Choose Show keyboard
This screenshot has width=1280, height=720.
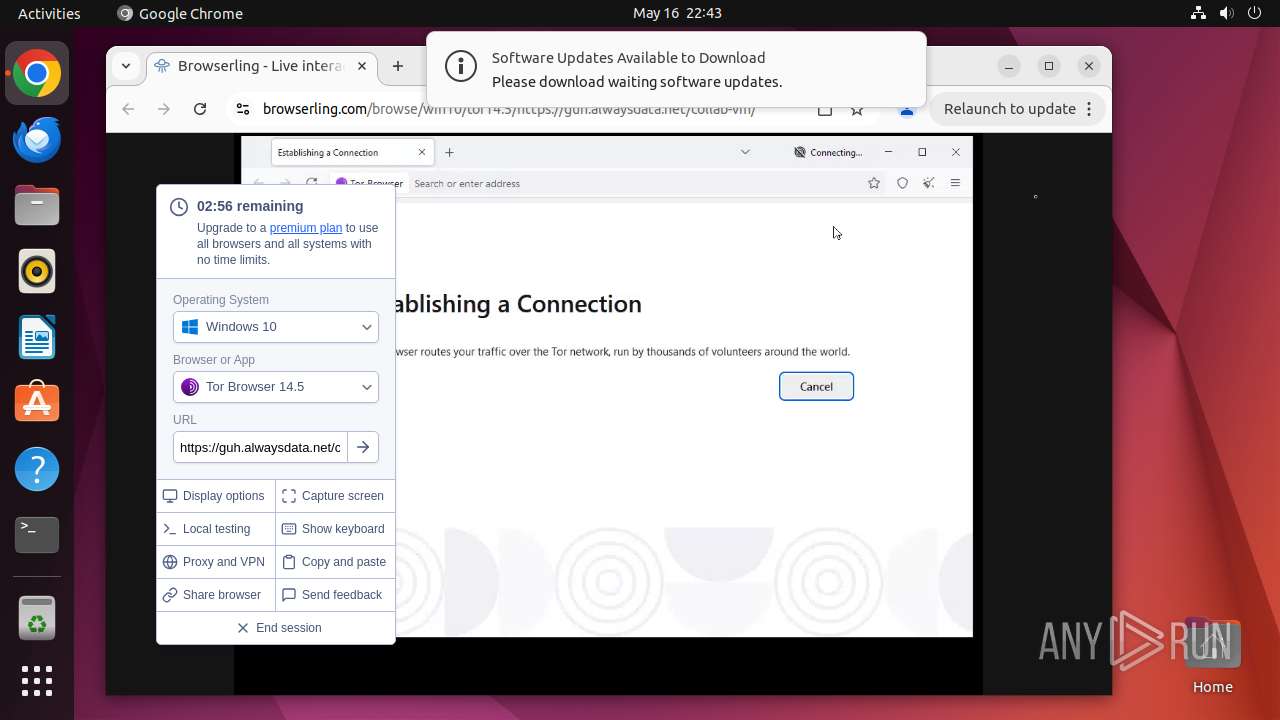coord(335,529)
